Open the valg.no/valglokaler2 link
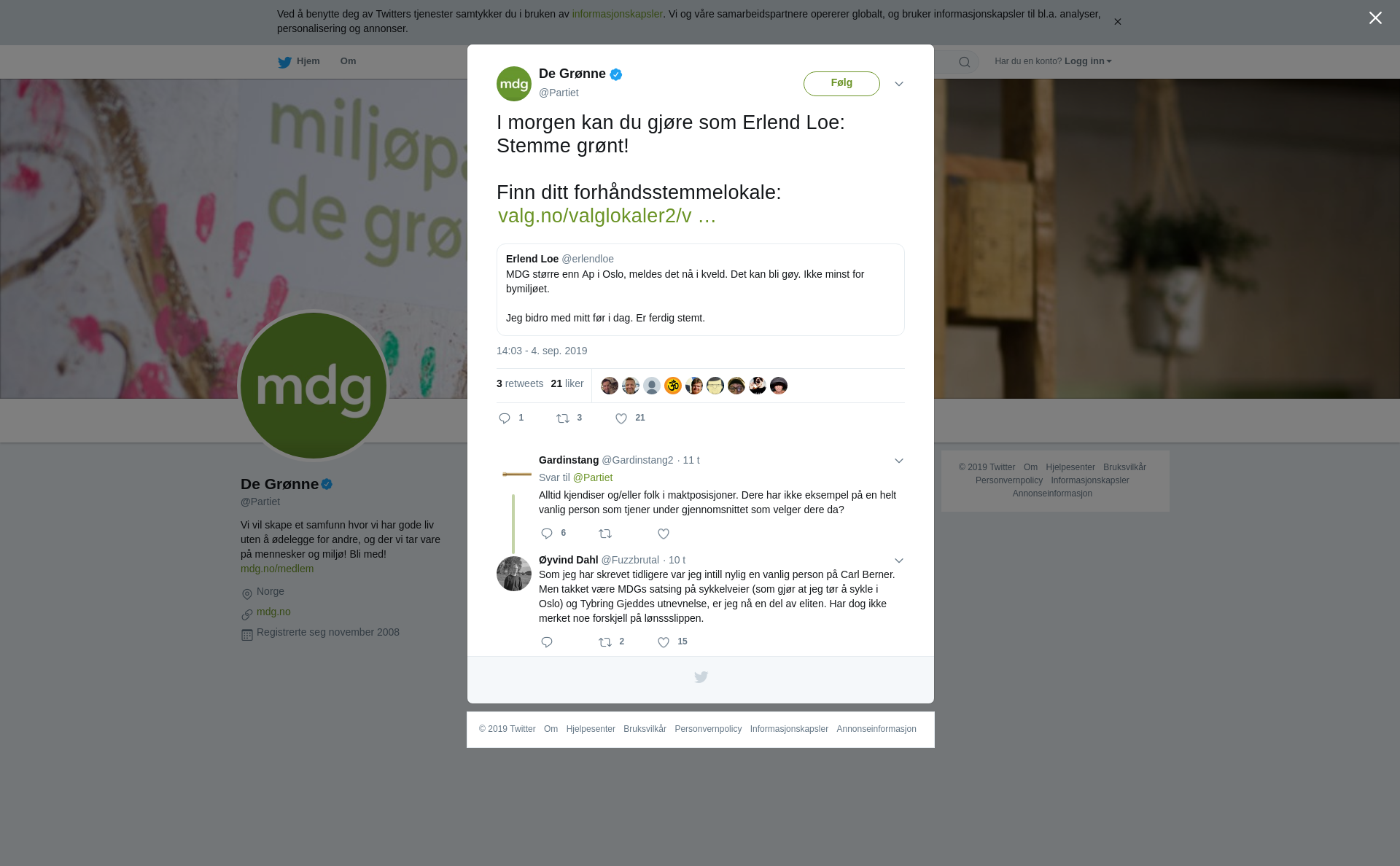The image size is (1400, 866). click(607, 216)
